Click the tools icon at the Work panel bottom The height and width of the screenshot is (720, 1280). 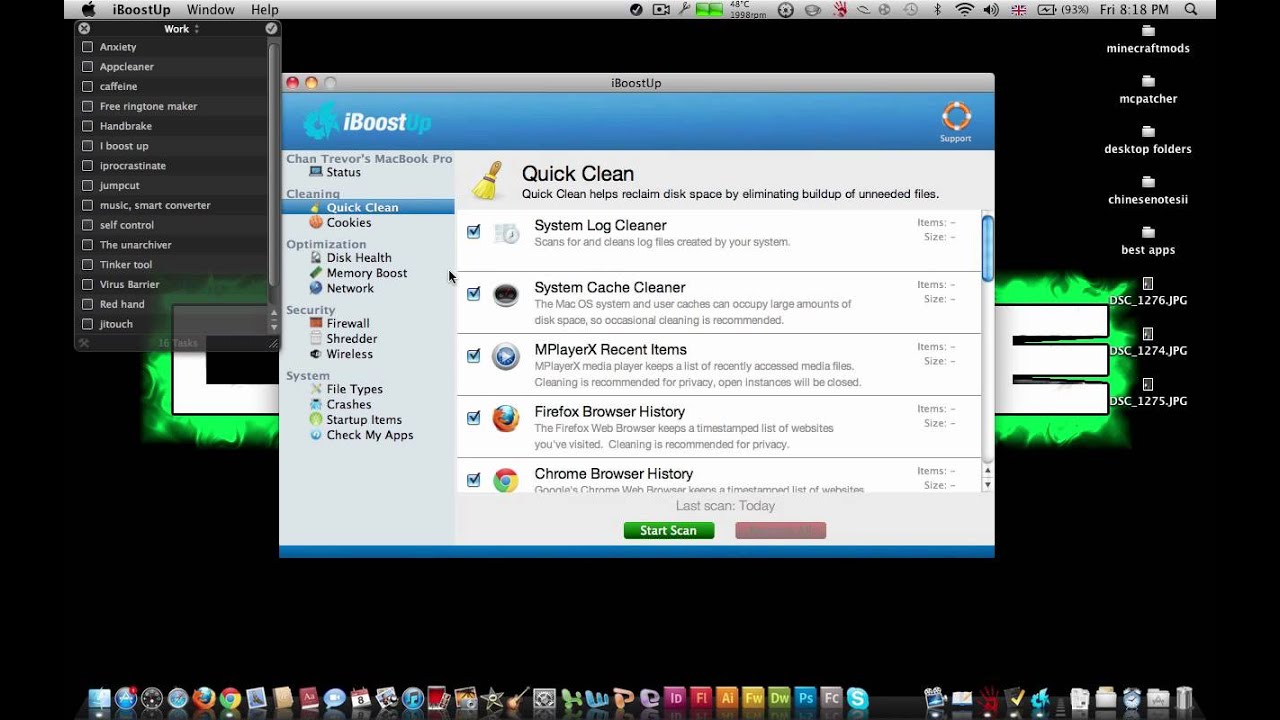tap(84, 343)
